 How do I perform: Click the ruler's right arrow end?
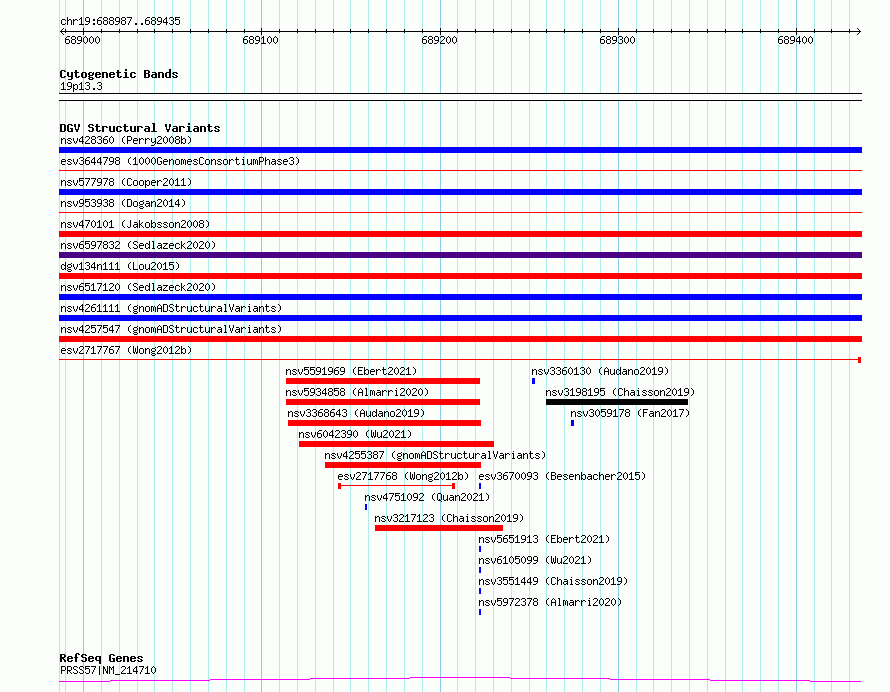(859, 32)
